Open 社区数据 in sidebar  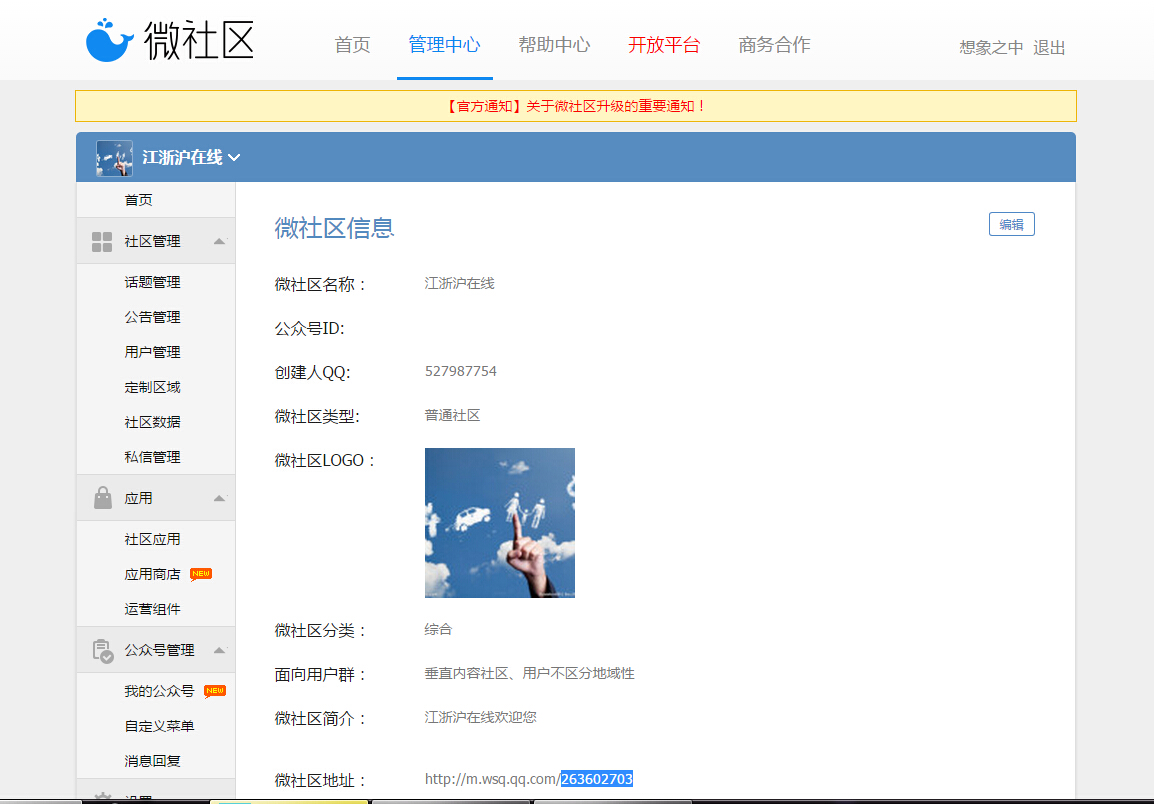coord(152,423)
